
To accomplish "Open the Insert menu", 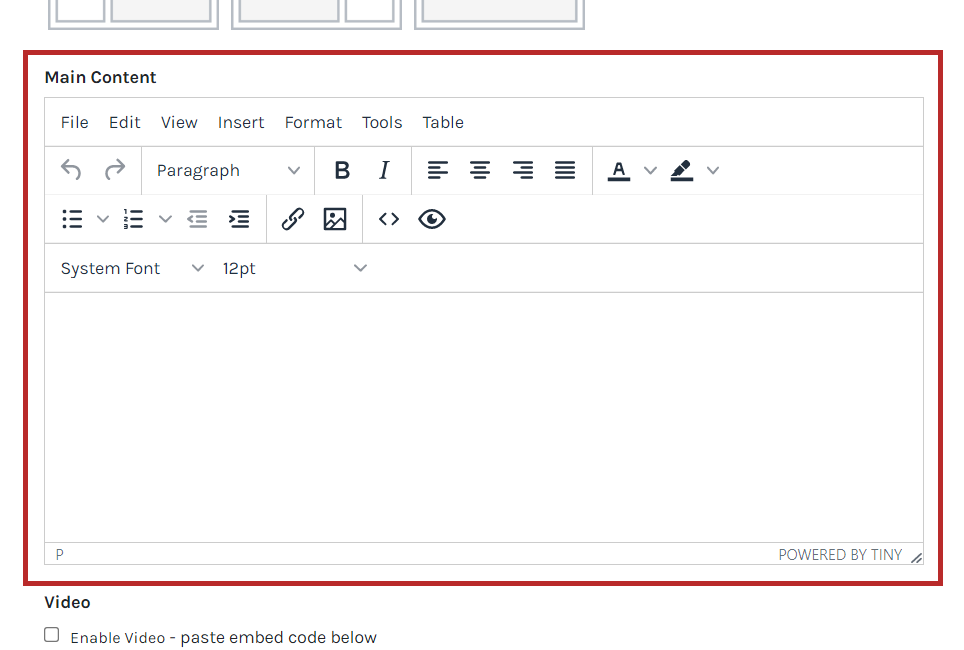I will [241, 122].
